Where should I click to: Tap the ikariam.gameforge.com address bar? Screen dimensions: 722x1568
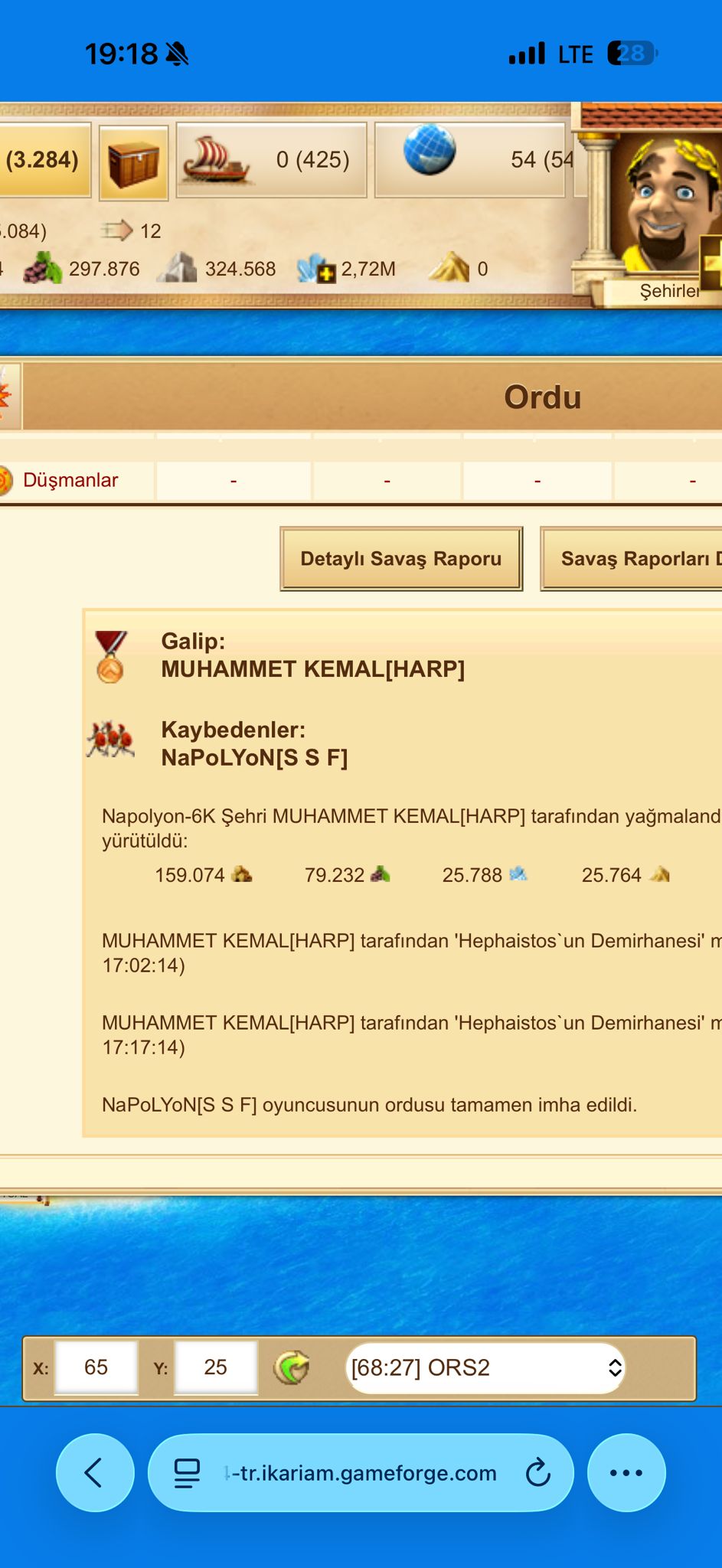pos(361,1472)
